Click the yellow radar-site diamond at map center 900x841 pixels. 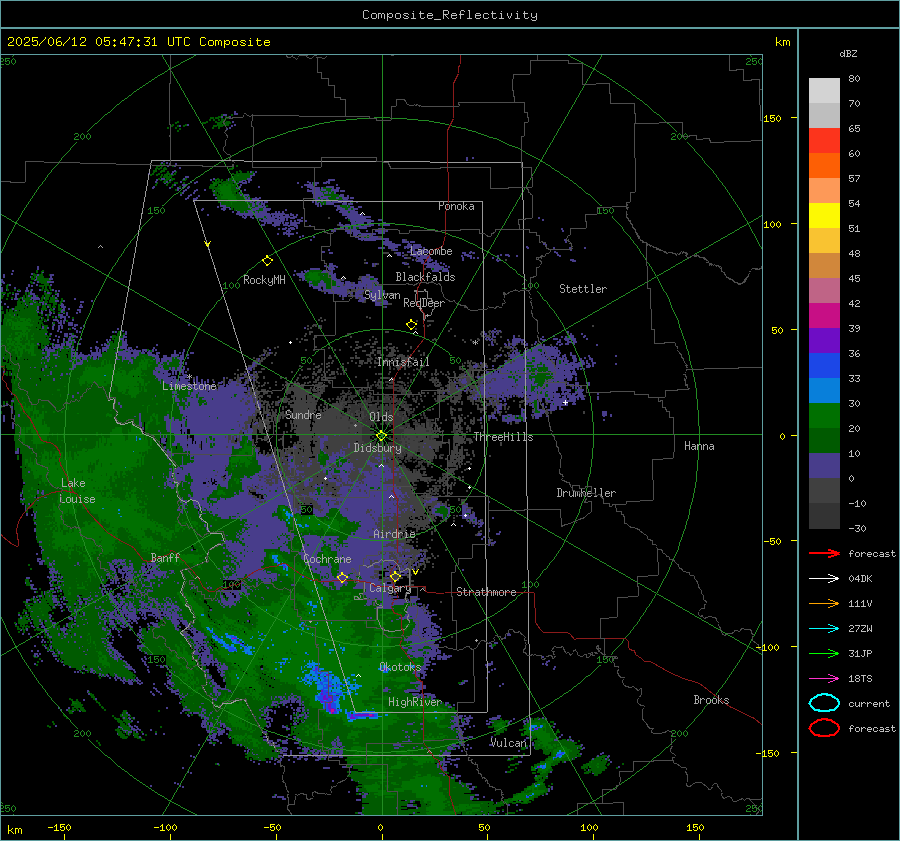381,436
